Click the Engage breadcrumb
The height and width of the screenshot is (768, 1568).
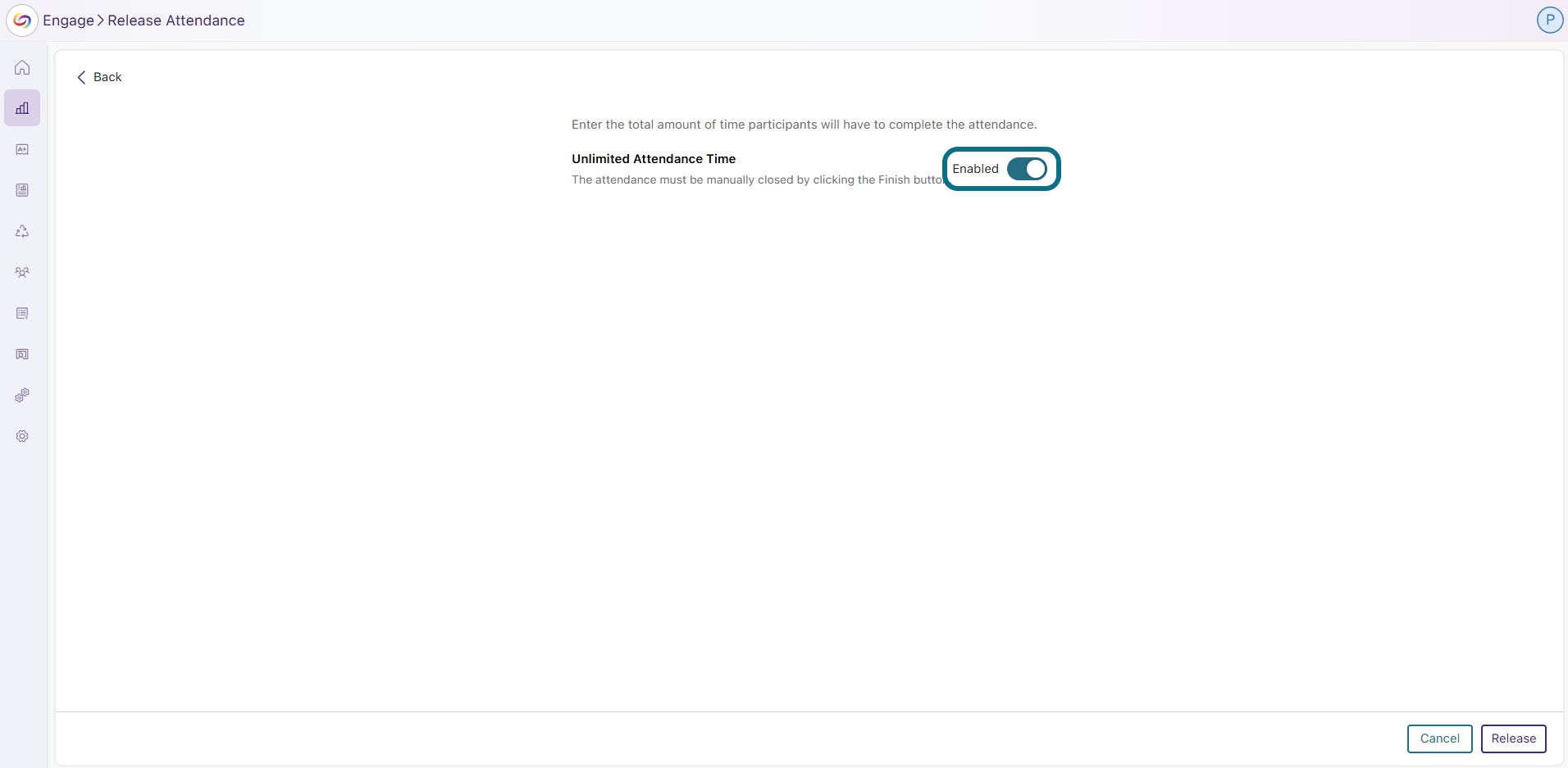click(68, 20)
